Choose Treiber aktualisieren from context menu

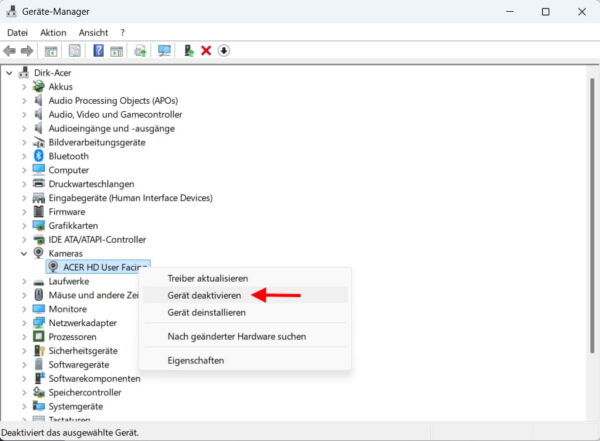245,278
